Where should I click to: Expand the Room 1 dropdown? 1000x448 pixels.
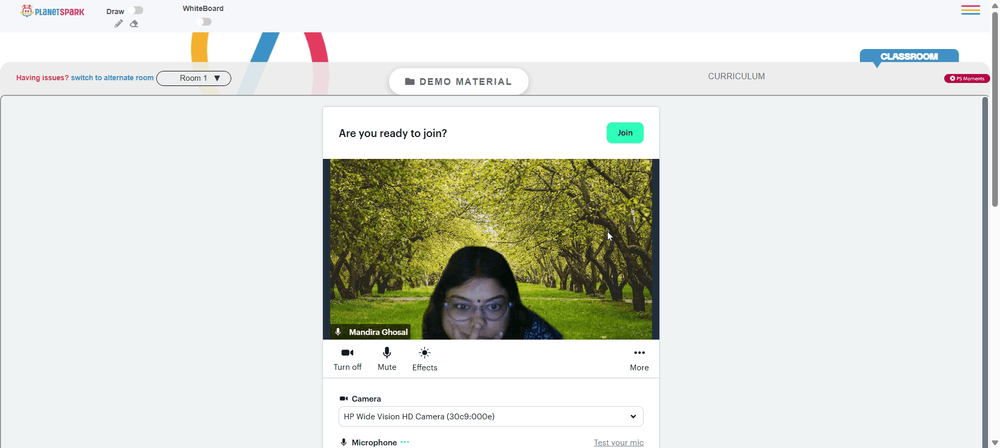[x=194, y=78]
